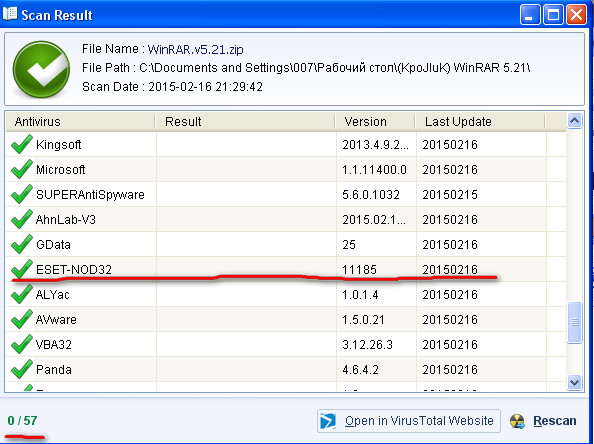Click GData version 25
Image resolution: width=594 pixels, height=444 pixels.
pos(349,244)
